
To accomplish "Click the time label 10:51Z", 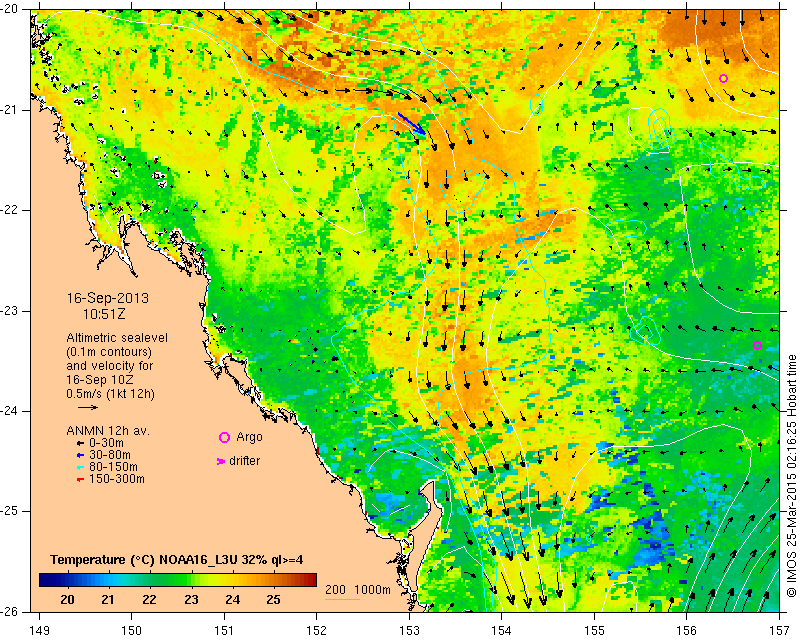I will coord(104,314).
